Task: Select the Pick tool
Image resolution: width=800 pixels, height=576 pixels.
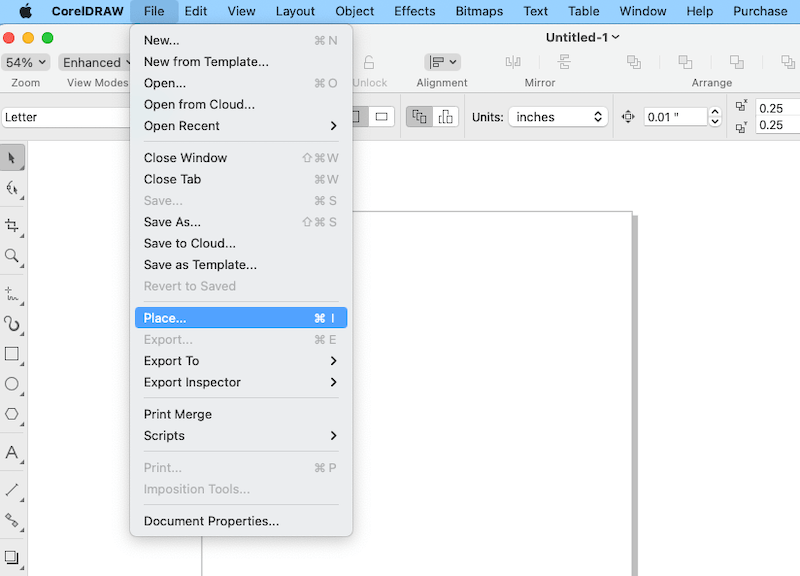Action: [x=12, y=158]
